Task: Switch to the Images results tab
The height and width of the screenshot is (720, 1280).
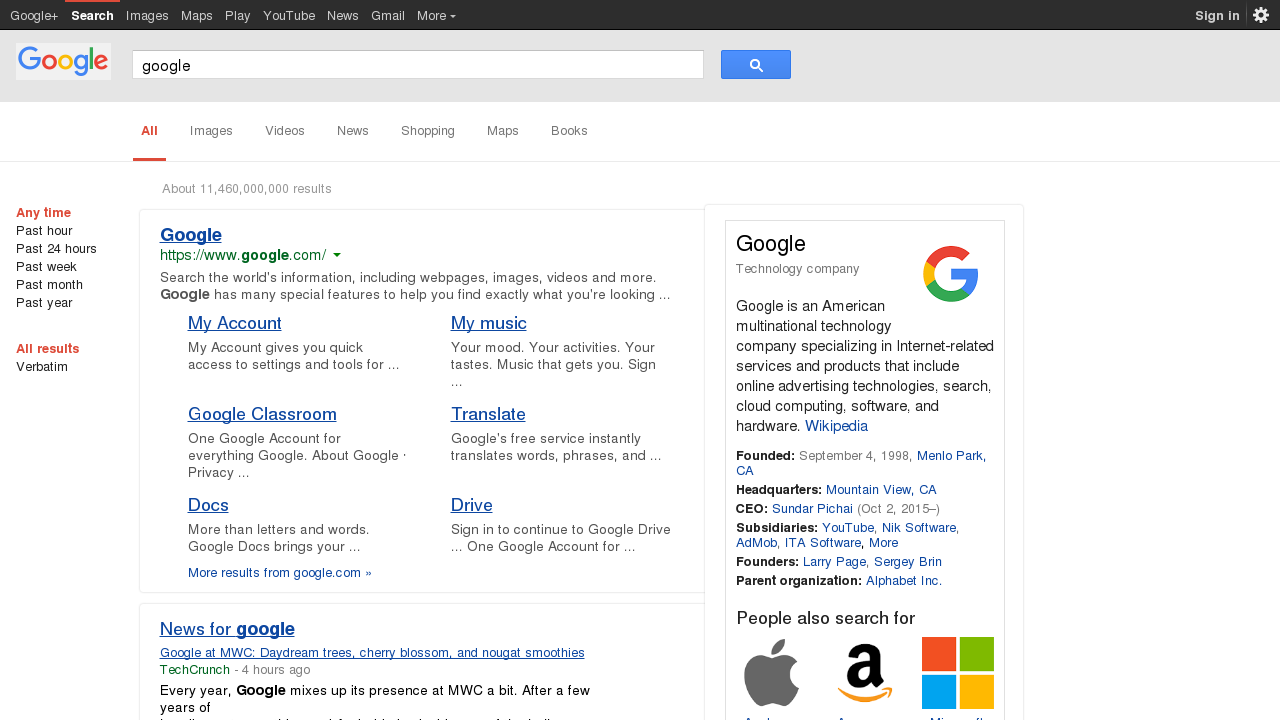Action: (x=211, y=131)
